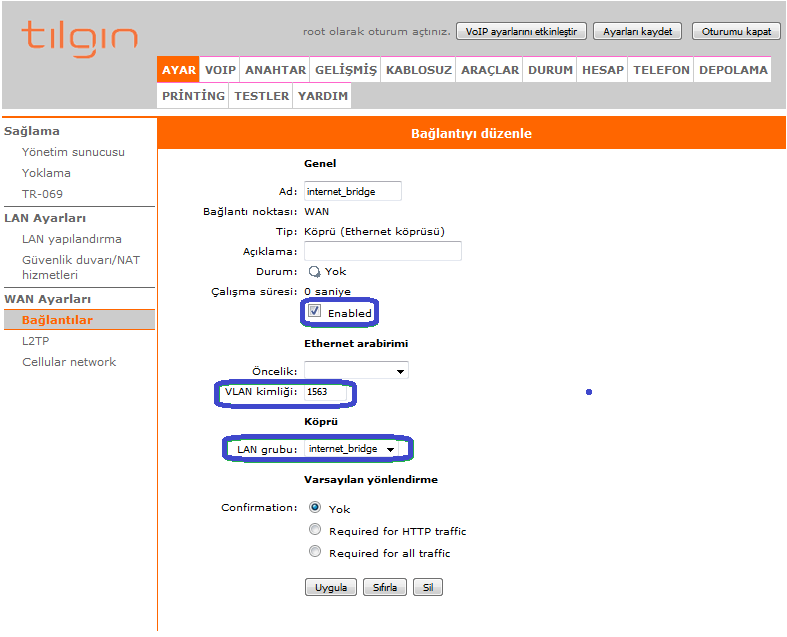This screenshot has width=787, height=637.
Task: Click the Sil delete button
Action: (428, 587)
